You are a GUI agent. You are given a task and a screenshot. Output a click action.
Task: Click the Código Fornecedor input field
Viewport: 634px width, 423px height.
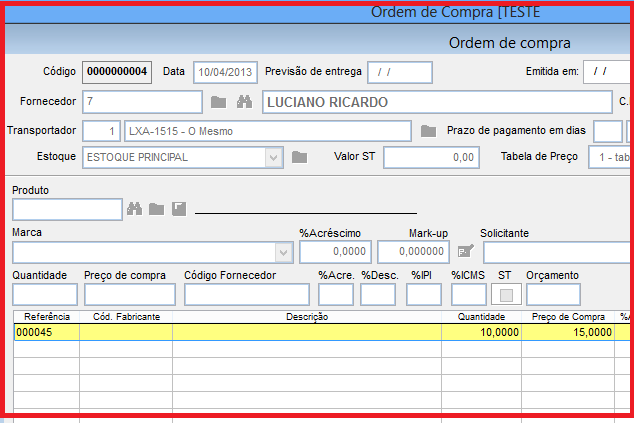247,294
